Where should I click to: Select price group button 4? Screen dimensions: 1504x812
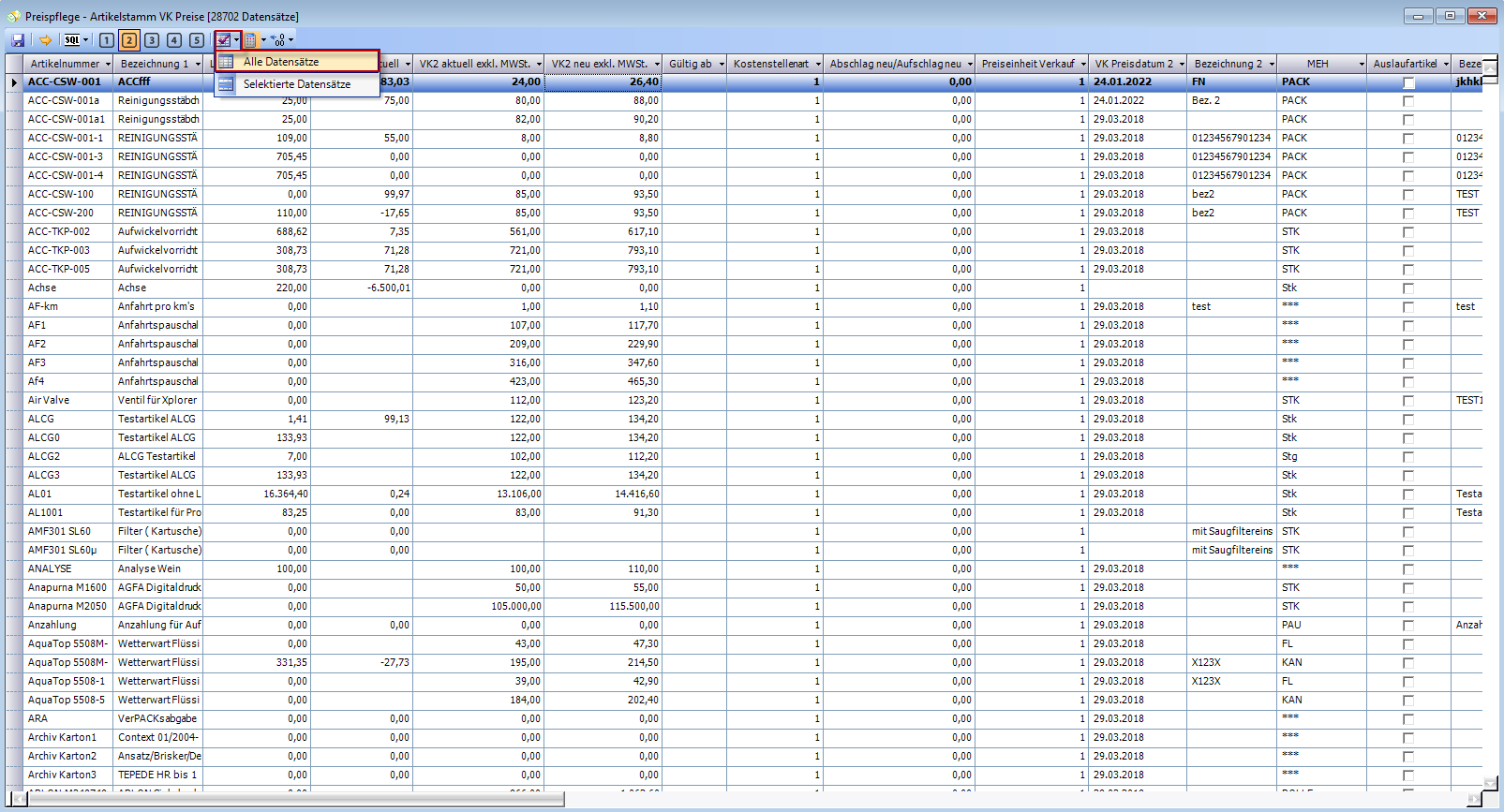click(174, 40)
